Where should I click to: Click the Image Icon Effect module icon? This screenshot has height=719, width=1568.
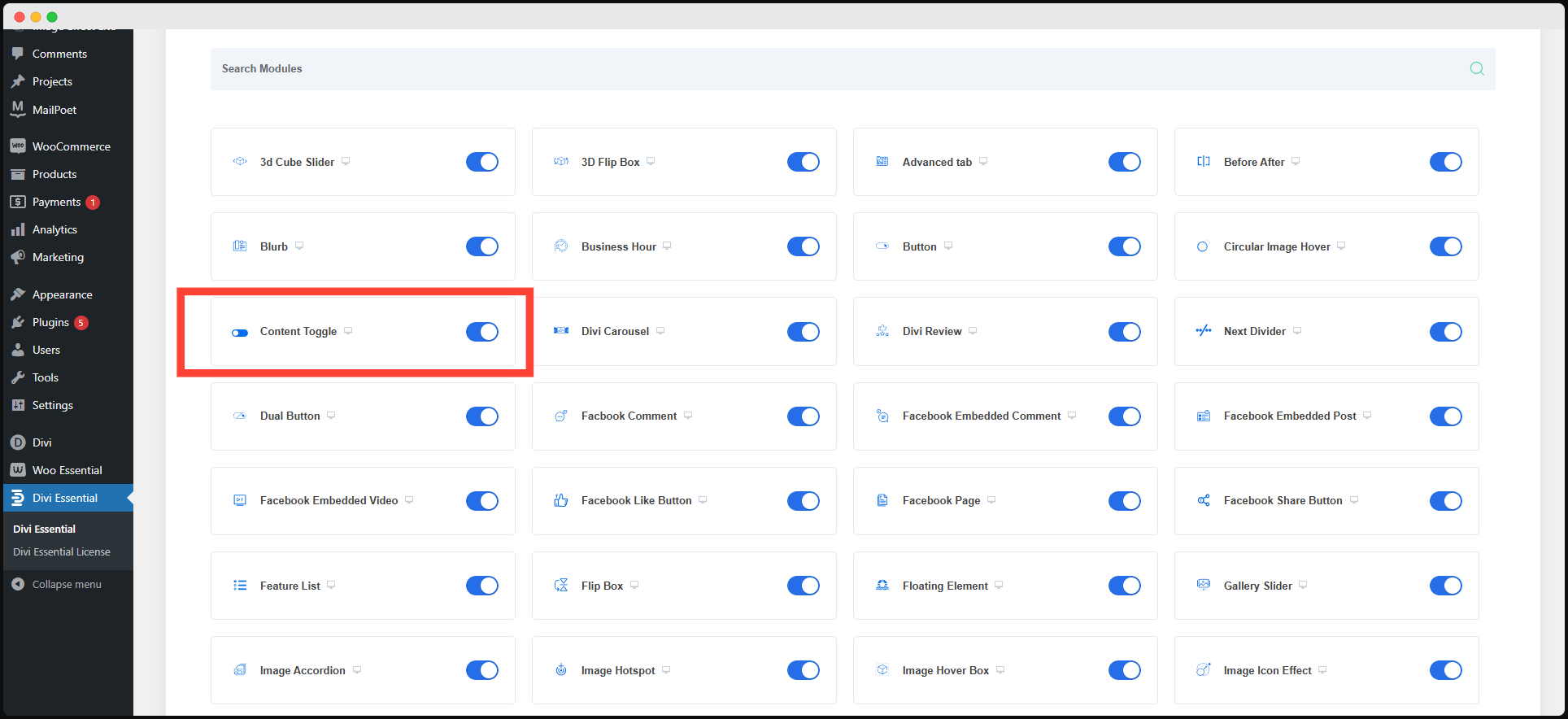coord(1204,670)
